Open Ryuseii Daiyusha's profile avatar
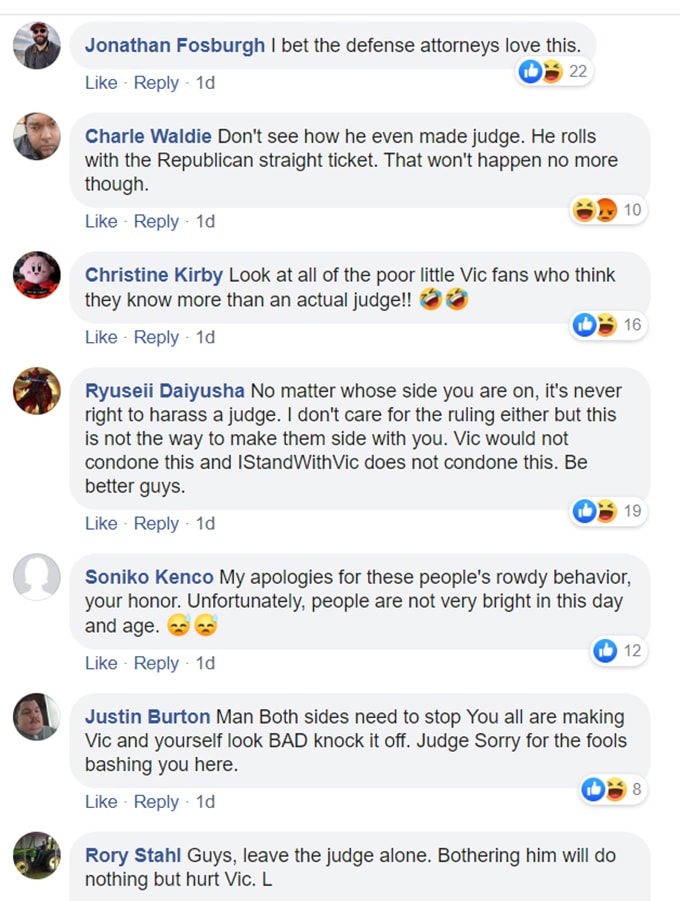 click(x=37, y=390)
